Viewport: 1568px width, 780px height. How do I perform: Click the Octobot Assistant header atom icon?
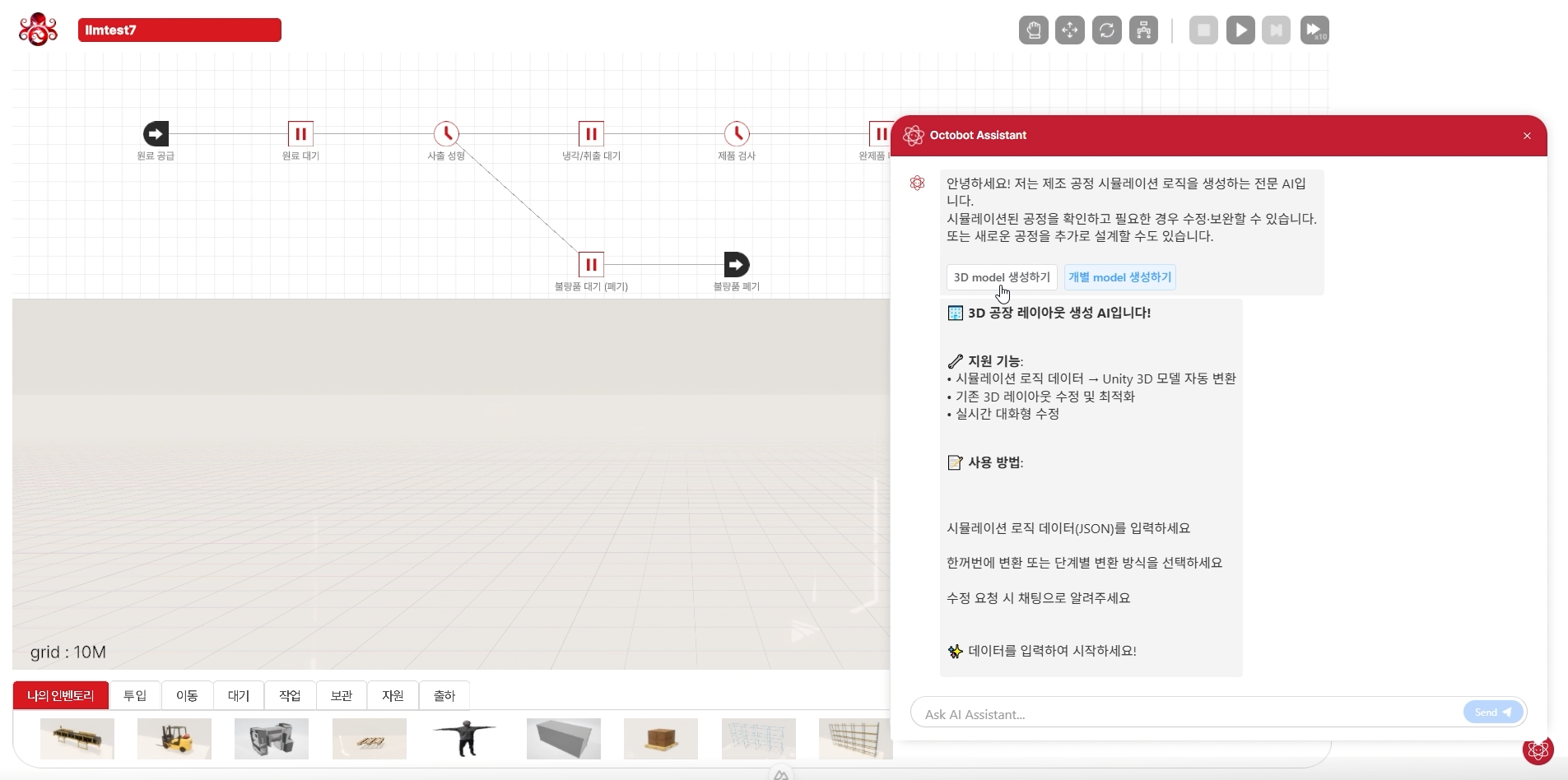[x=914, y=136]
